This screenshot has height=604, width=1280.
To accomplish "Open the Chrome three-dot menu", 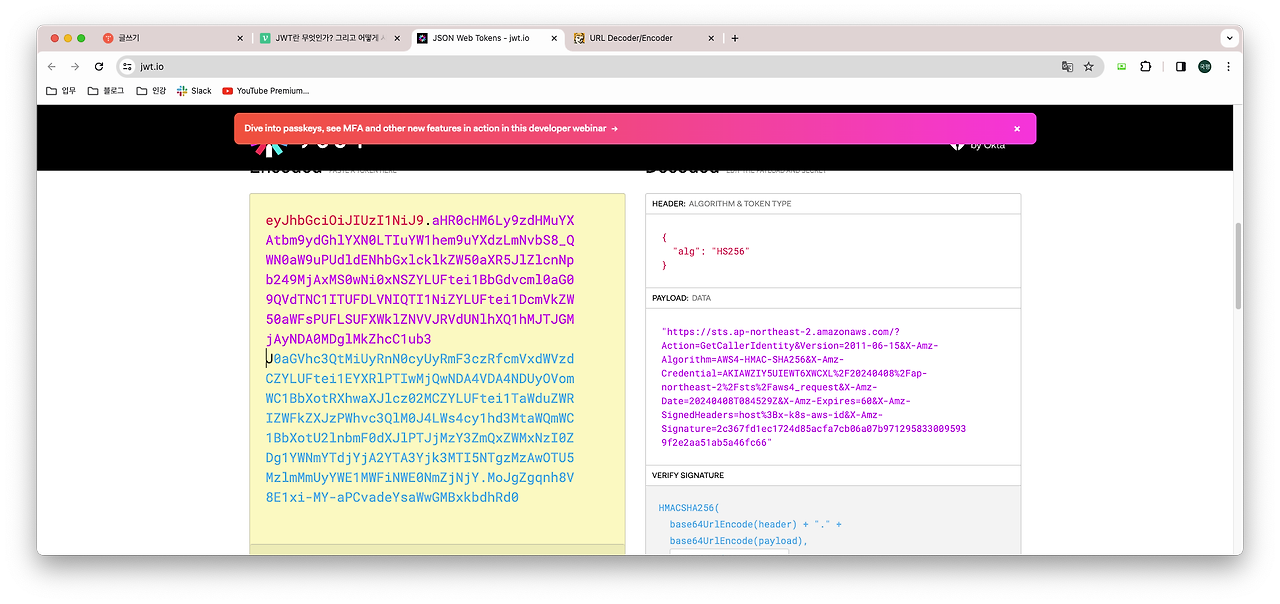I will (x=1228, y=66).
